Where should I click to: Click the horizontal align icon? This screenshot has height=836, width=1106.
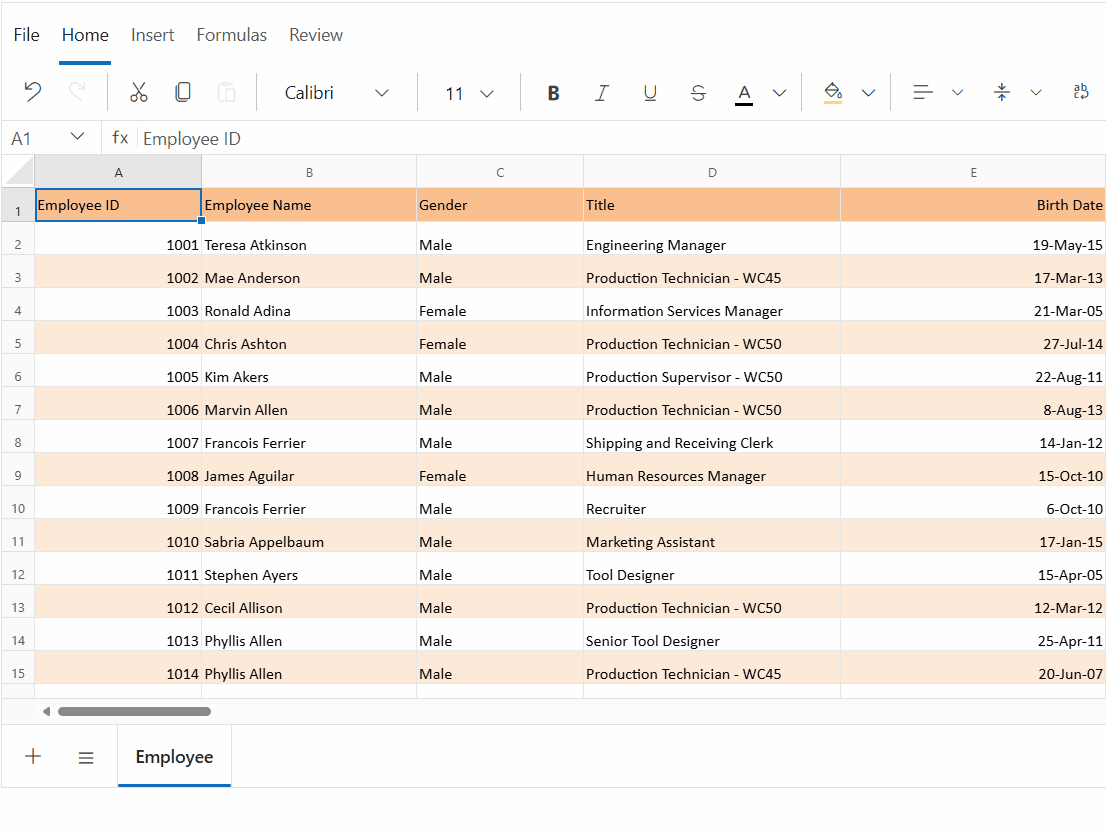click(923, 93)
